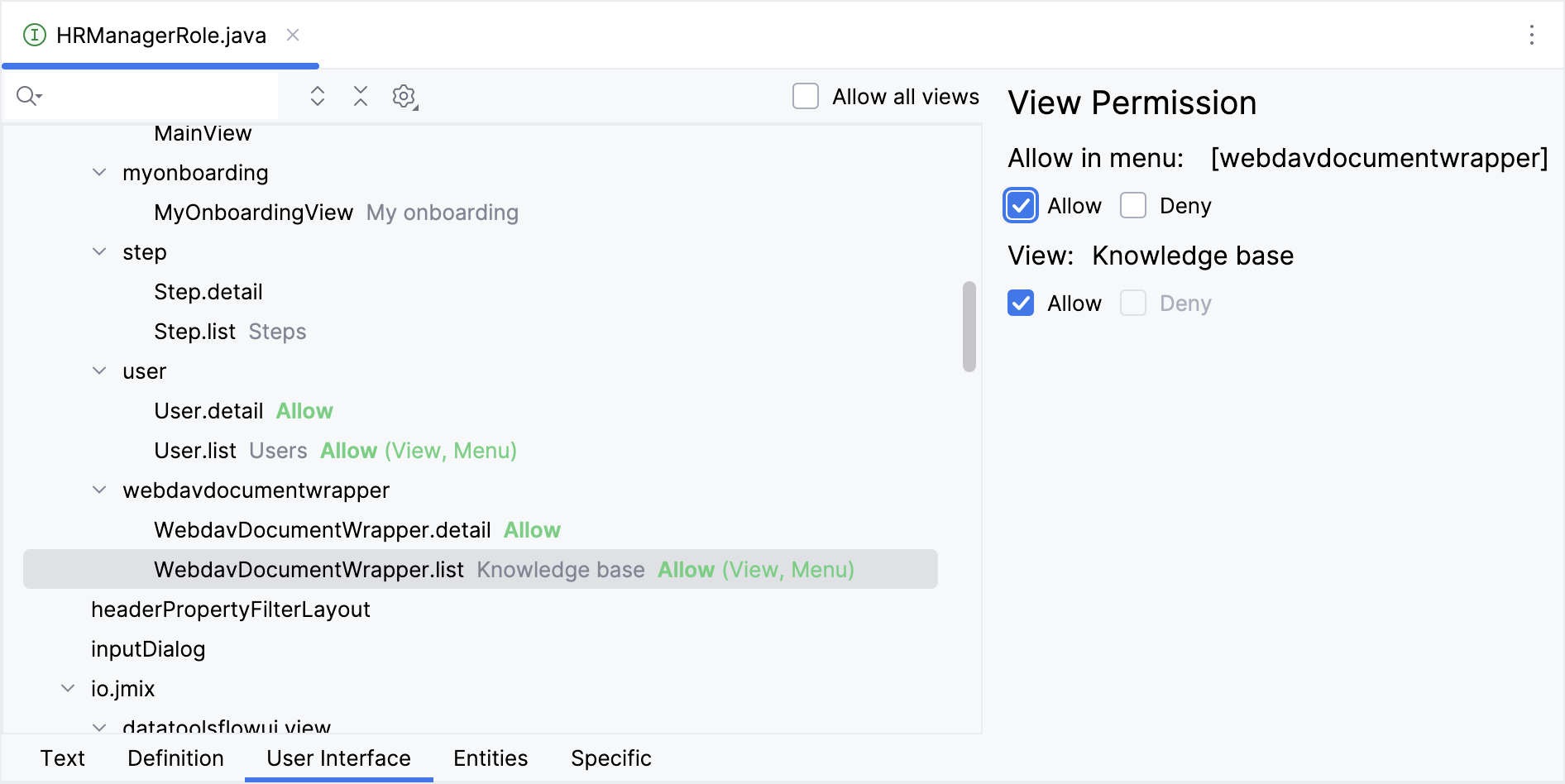Click the vertical scrollbar of the tree
This screenshot has height=784, width=1565.
pyautogui.click(x=969, y=327)
